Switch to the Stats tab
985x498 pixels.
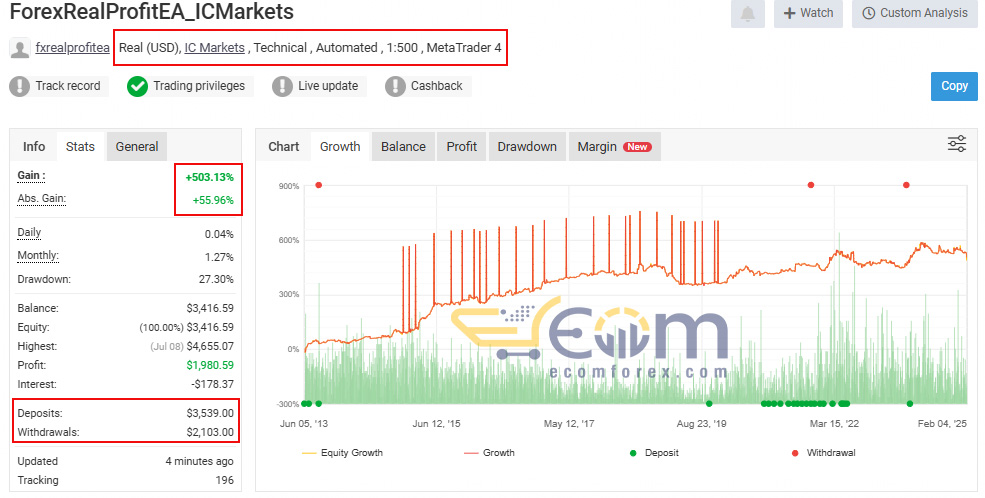point(80,146)
